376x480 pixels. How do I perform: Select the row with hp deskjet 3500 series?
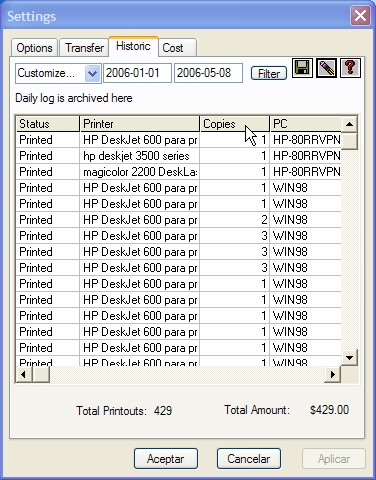tap(178, 156)
